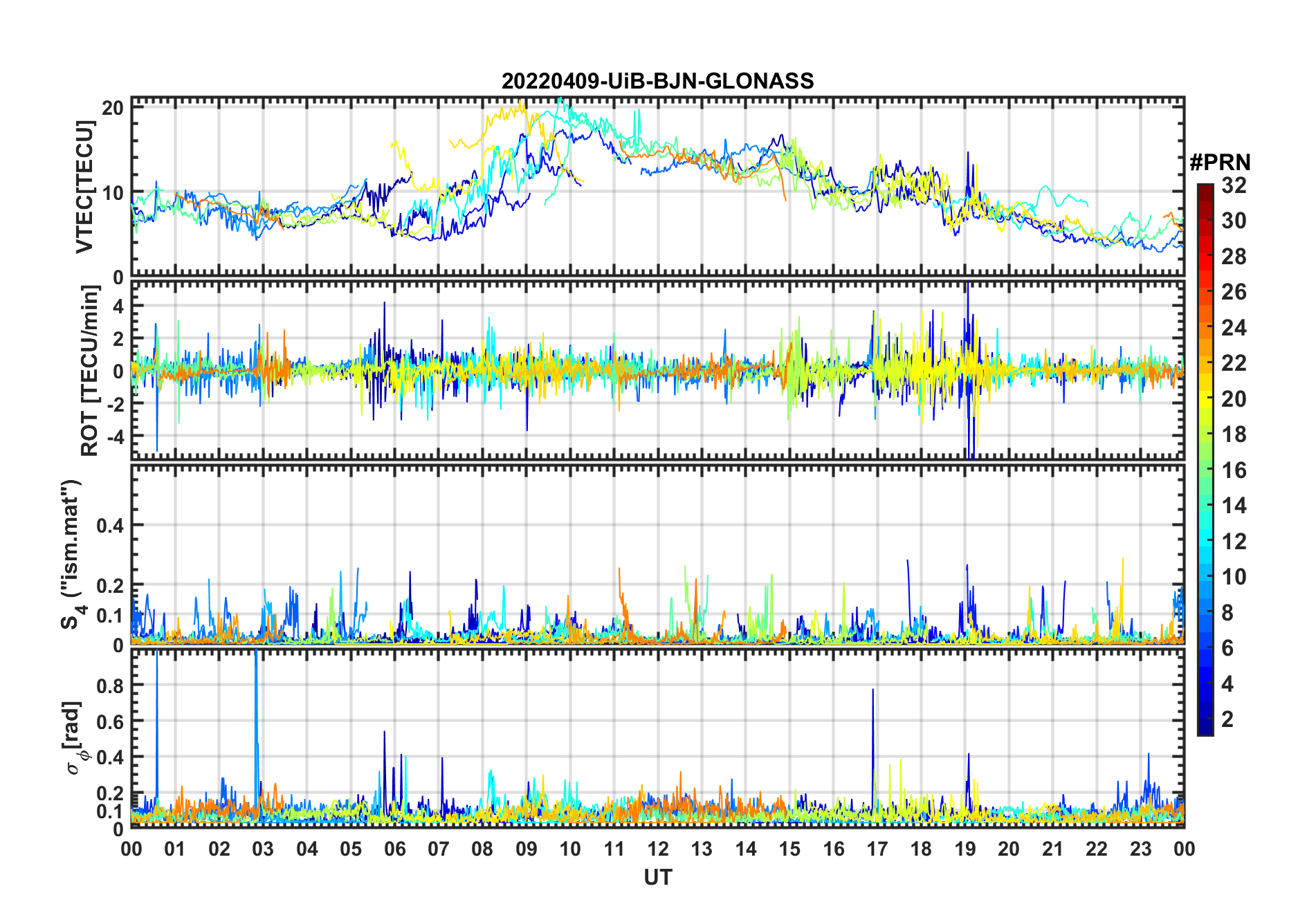Click the -4 tick on the ROT panel
This screenshot has height=920, width=1316.
[113, 437]
